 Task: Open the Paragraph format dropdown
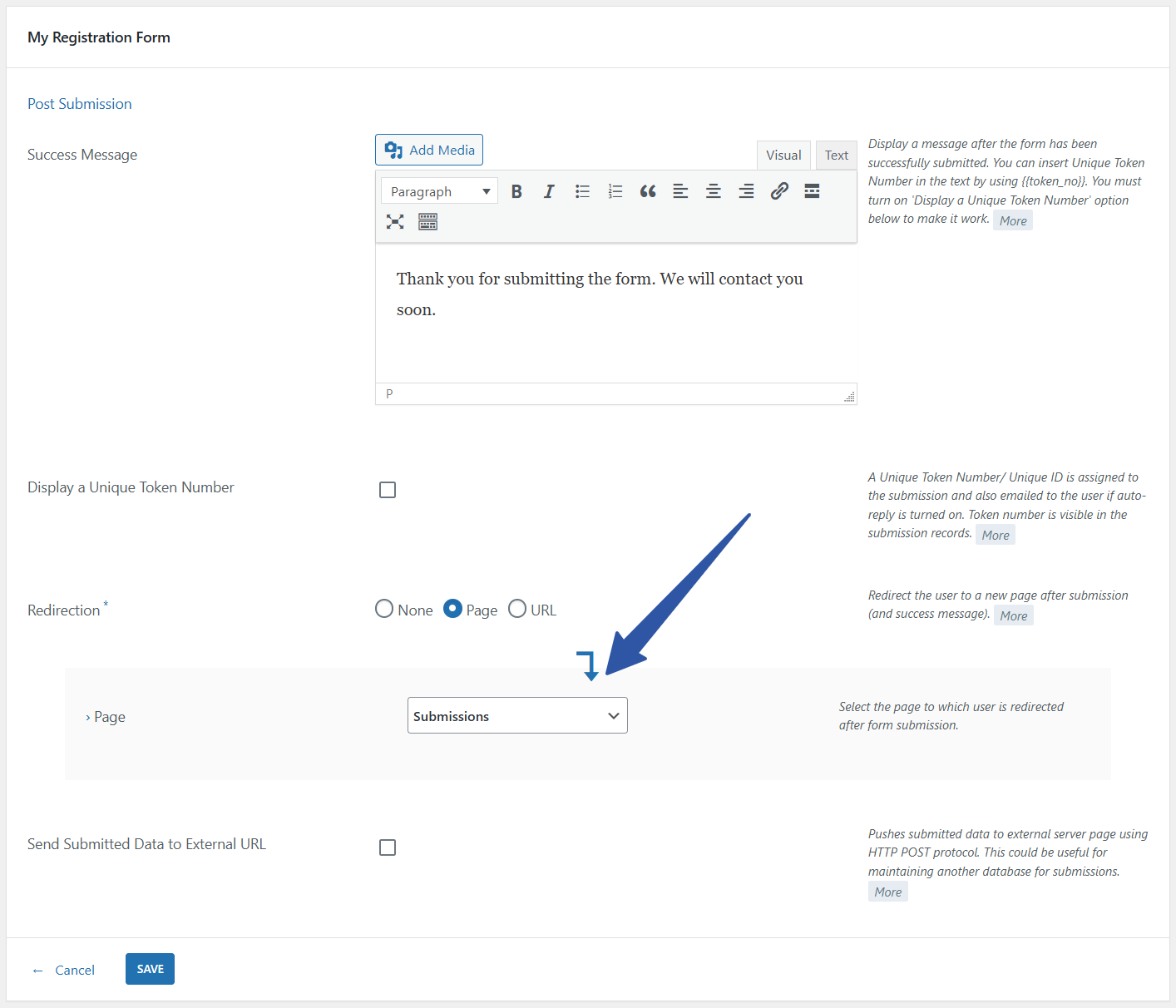click(x=439, y=191)
